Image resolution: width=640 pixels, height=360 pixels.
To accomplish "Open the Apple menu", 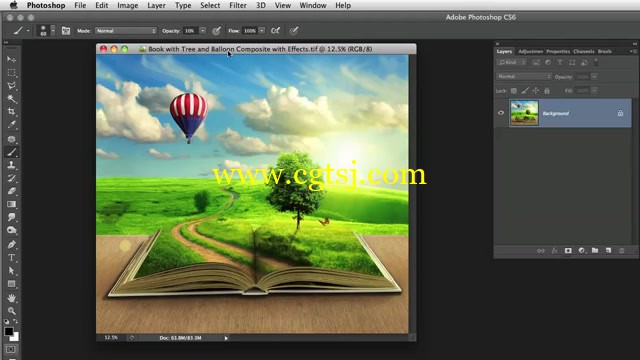I will (13, 5).
